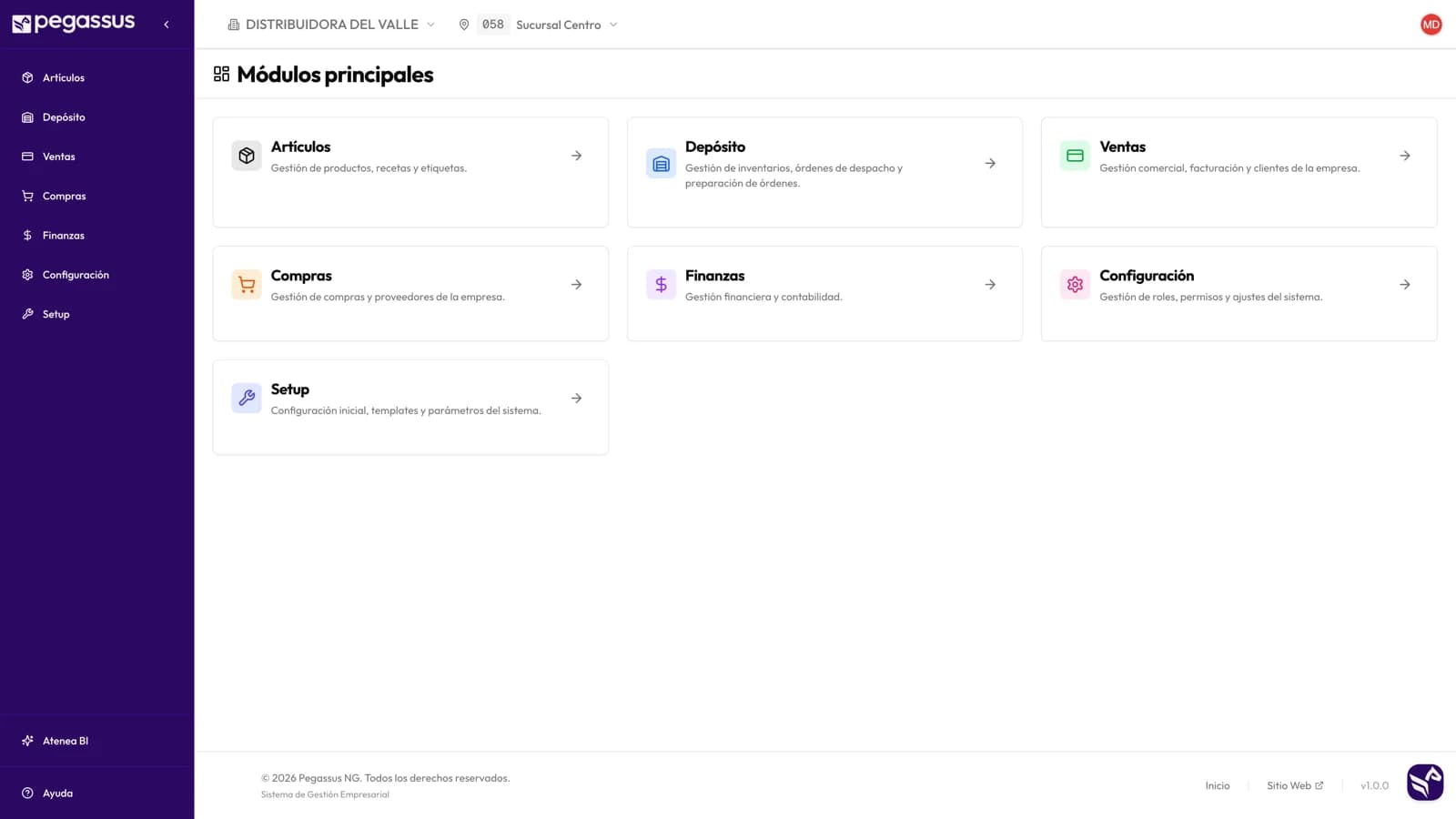Click the Ayuda help icon
1456x819 pixels.
tap(27, 794)
